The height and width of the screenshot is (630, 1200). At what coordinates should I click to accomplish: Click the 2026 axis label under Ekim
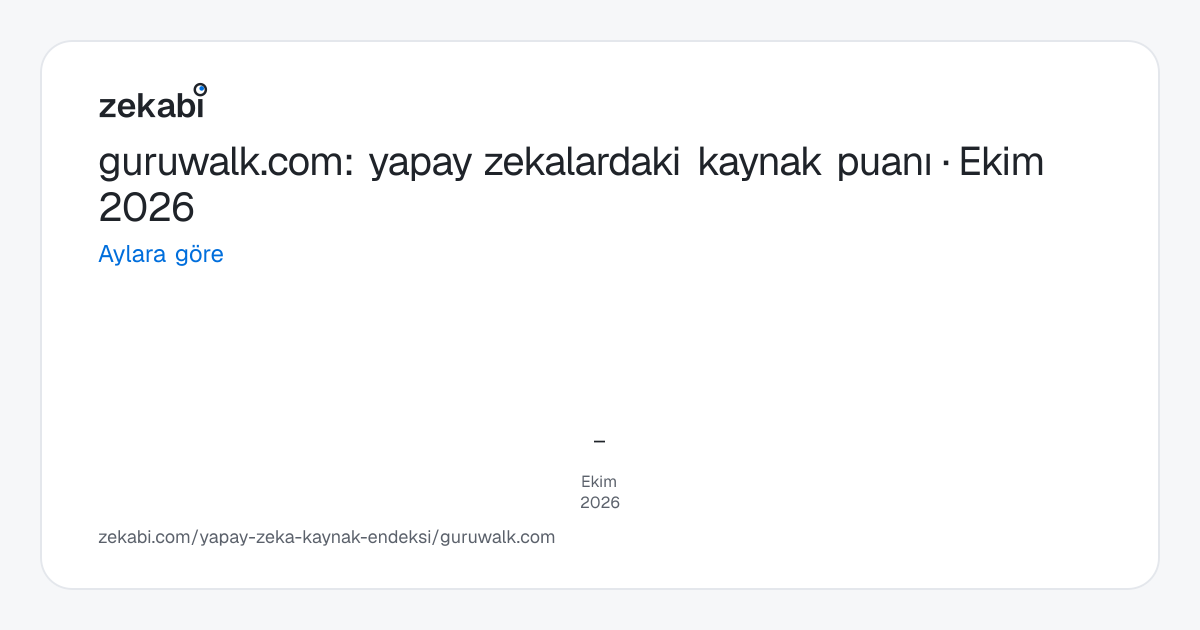tap(600, 503)
